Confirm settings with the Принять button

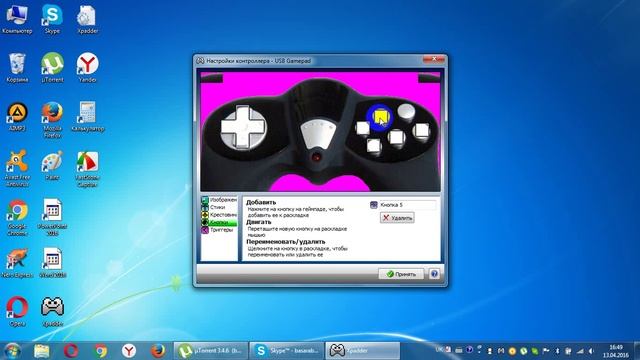coord(401,274)
